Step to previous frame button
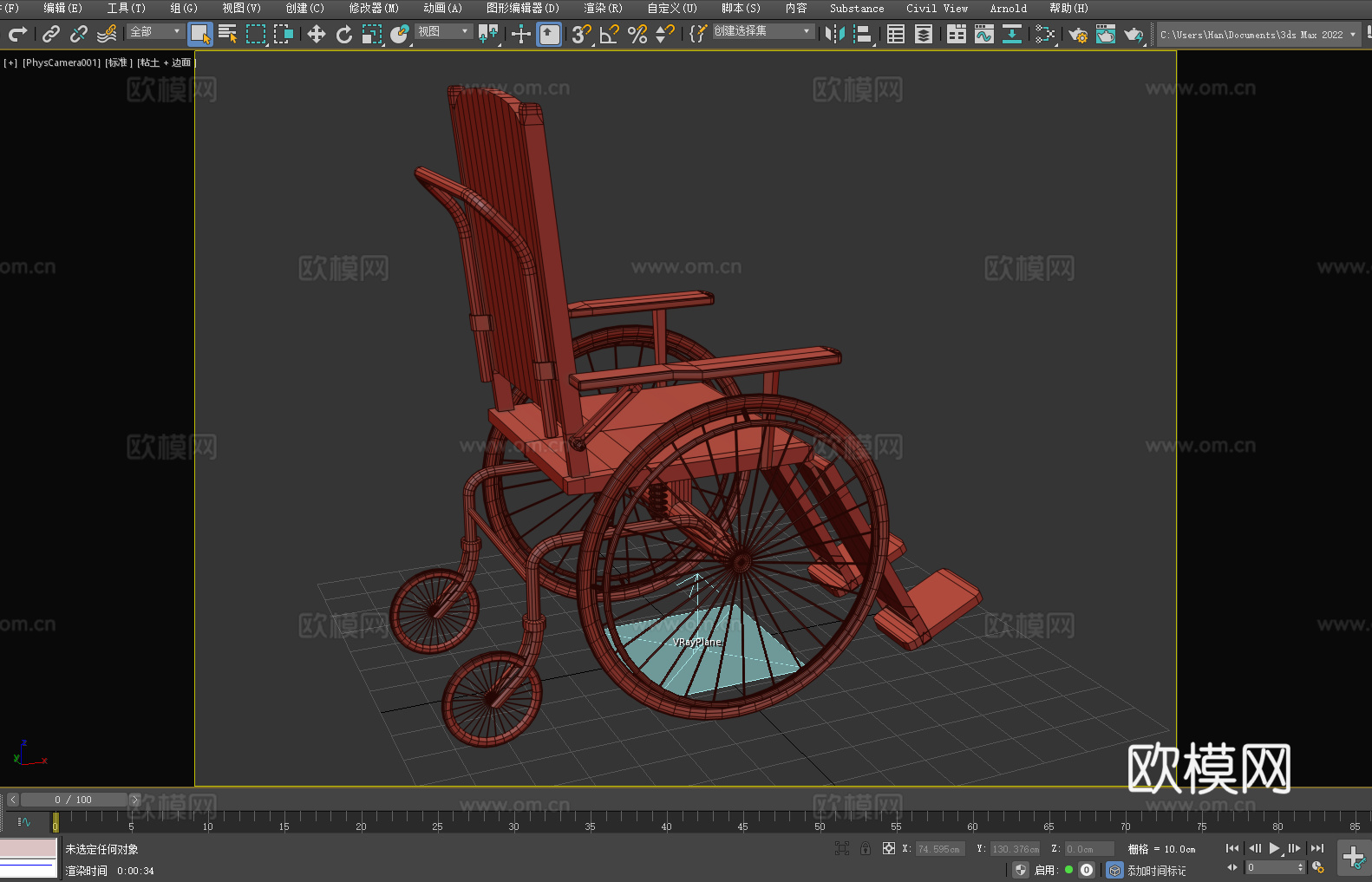 [x=1254, y=848]
